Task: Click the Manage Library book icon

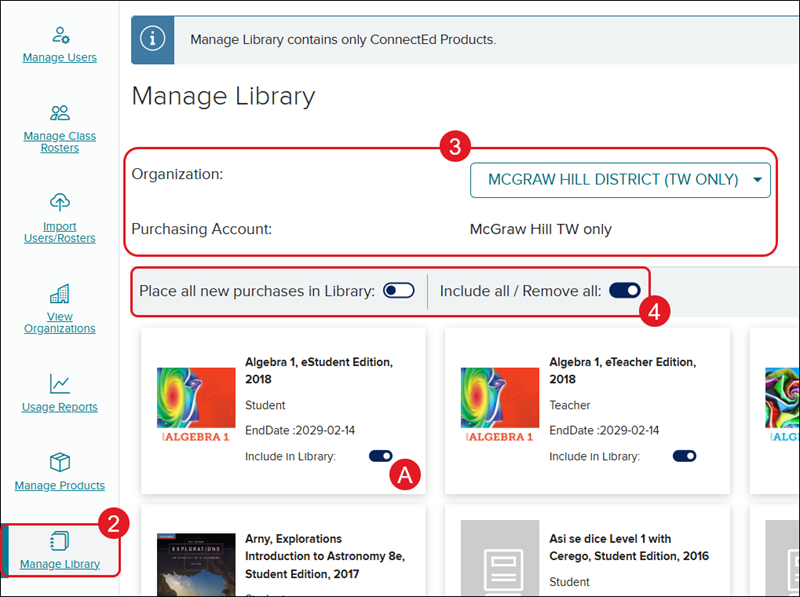Action: tap(60, 541)
